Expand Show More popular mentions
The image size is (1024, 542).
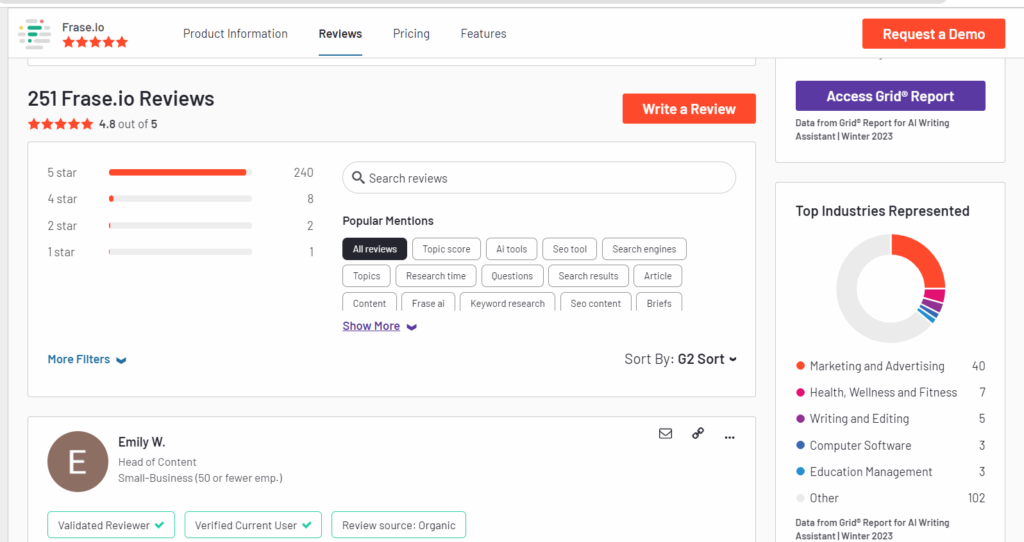coord(379,326)
